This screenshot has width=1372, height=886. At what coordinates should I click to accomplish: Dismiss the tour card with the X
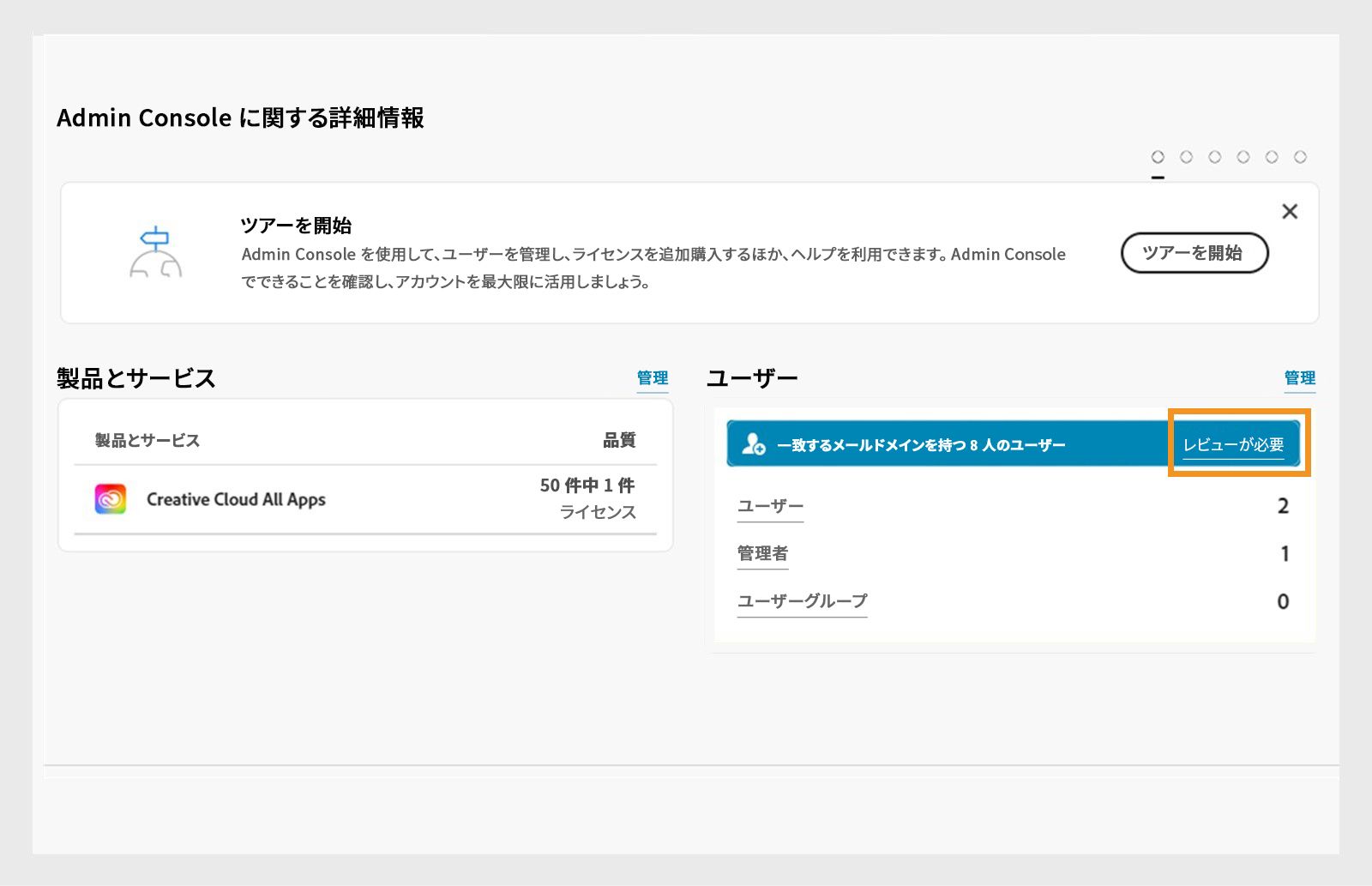pos(1290,212)
